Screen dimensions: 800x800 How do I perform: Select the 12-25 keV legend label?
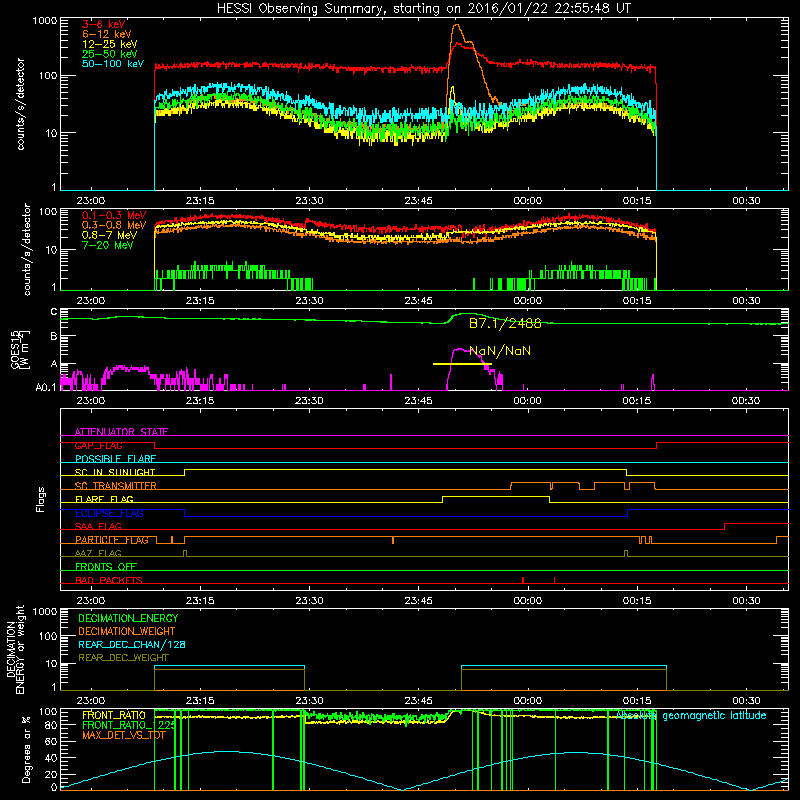point(110,44)
